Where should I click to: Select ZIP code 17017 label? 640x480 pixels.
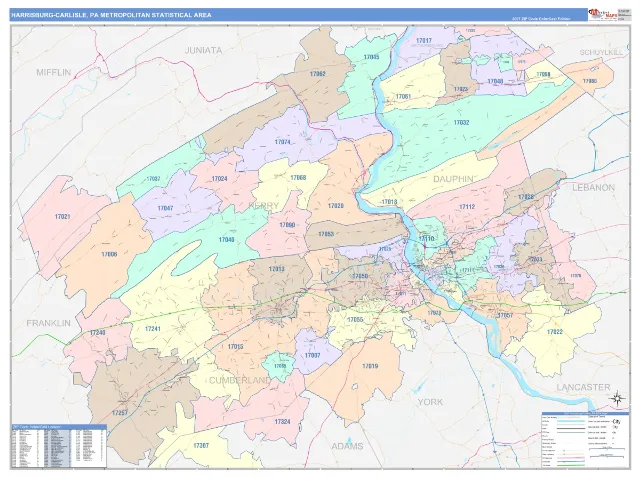click(x=424, y=41)
